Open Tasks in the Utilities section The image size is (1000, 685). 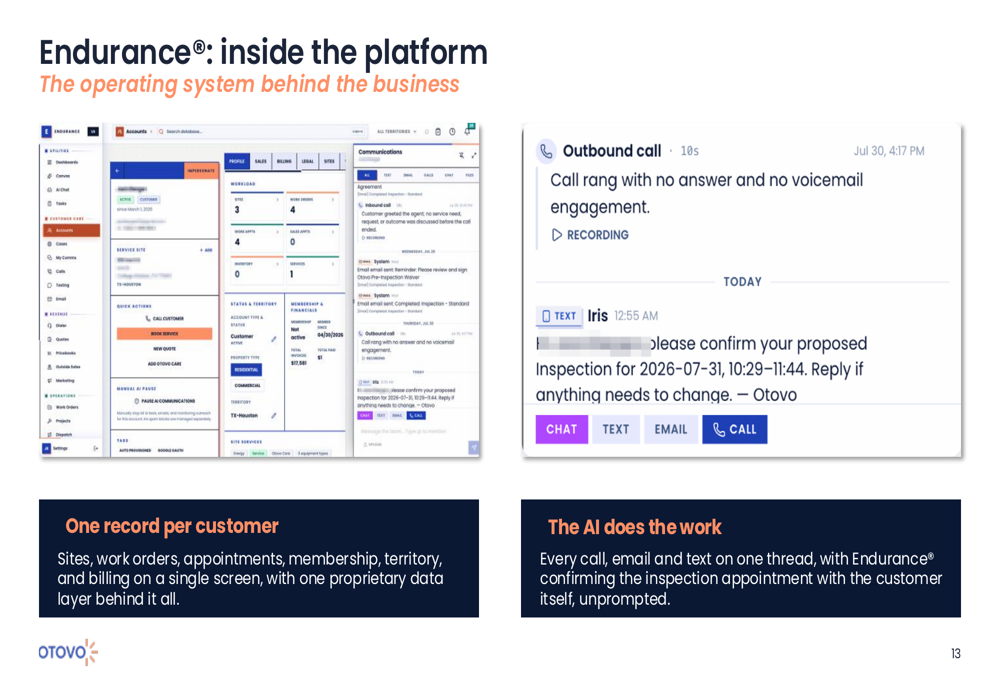click(x=57, y=204)
